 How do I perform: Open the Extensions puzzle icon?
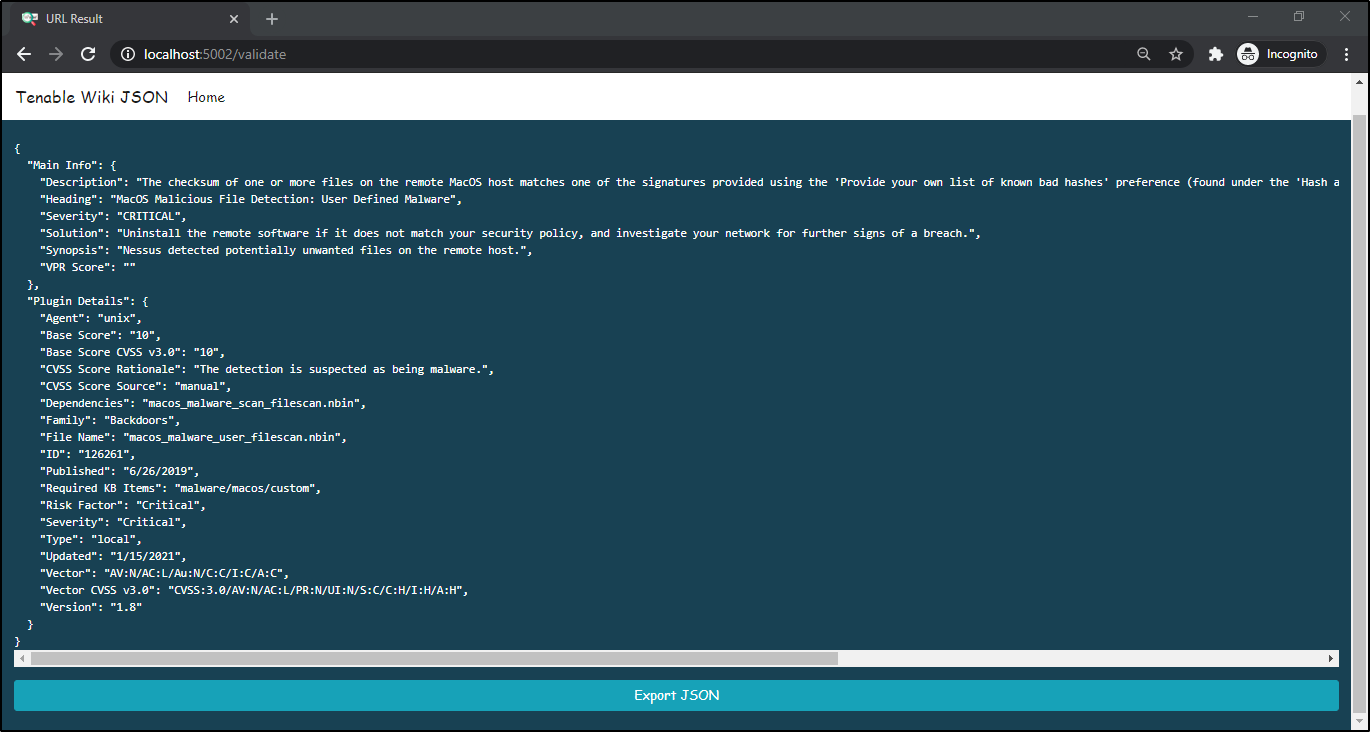(x=1216, y=54)
